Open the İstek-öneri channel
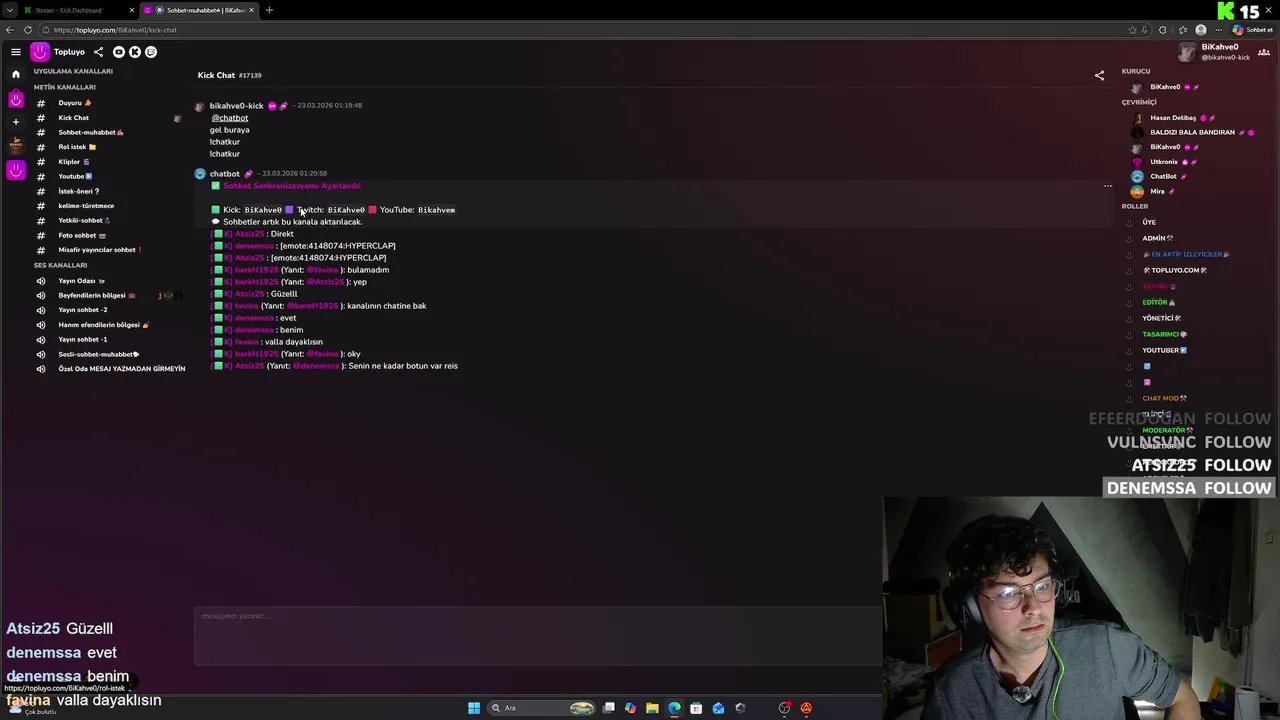Image resolution: width=1280 pixels, height=720 pixels. coord(78,191)
